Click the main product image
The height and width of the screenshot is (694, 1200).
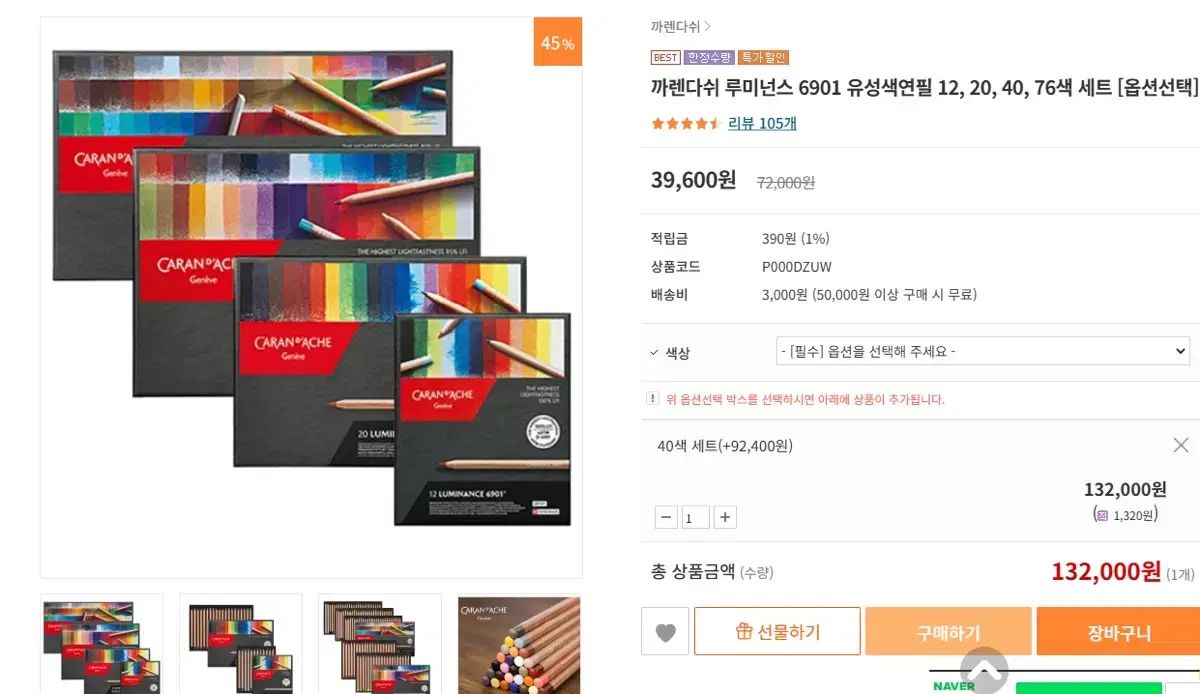click(x=311, y=297)
